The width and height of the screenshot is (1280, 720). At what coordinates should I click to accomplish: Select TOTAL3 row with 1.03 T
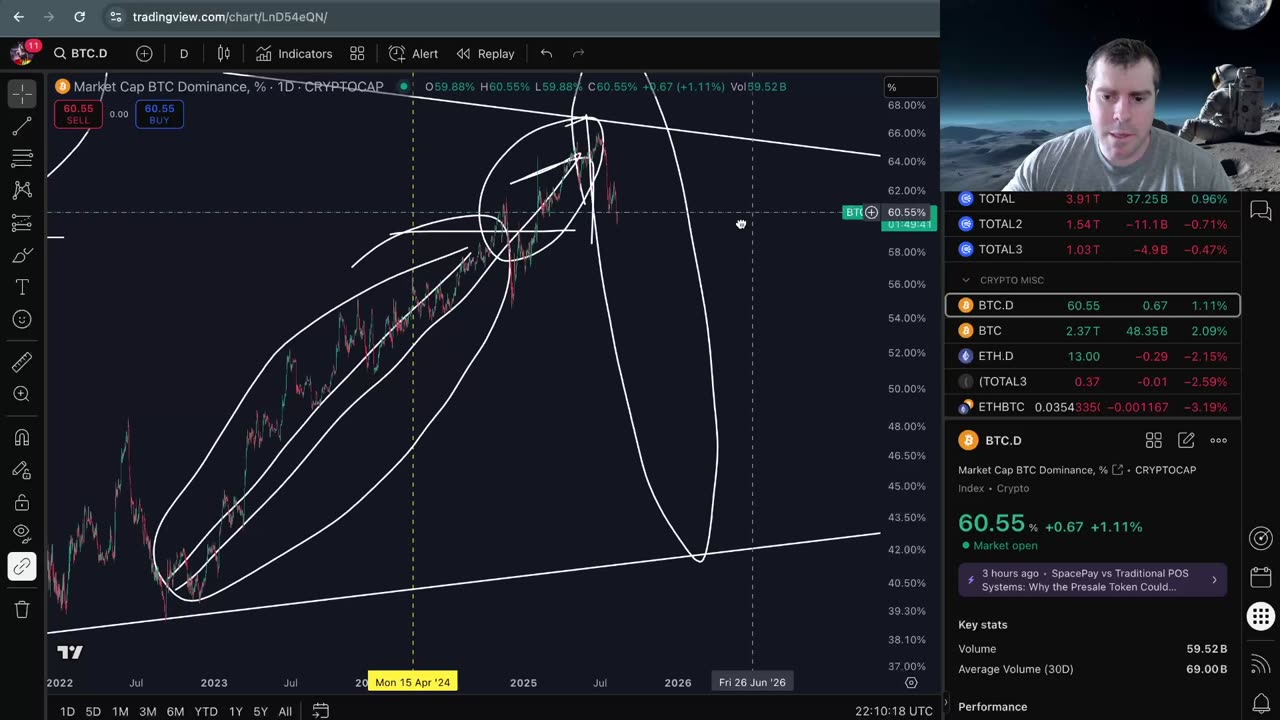pyautogui.click(x=1093, y=249)
